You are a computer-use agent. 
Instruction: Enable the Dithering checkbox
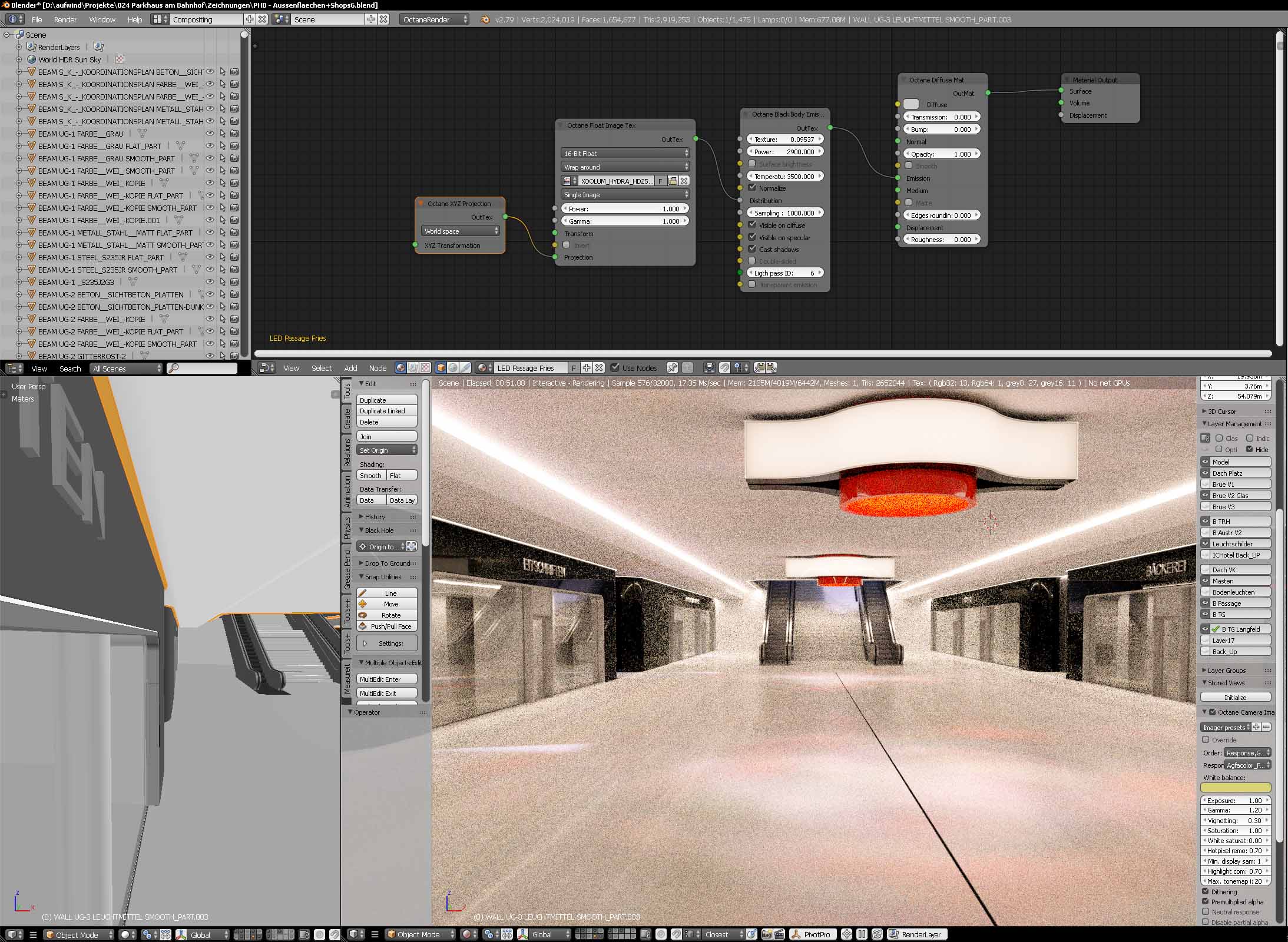click(x=1206, y=892)
